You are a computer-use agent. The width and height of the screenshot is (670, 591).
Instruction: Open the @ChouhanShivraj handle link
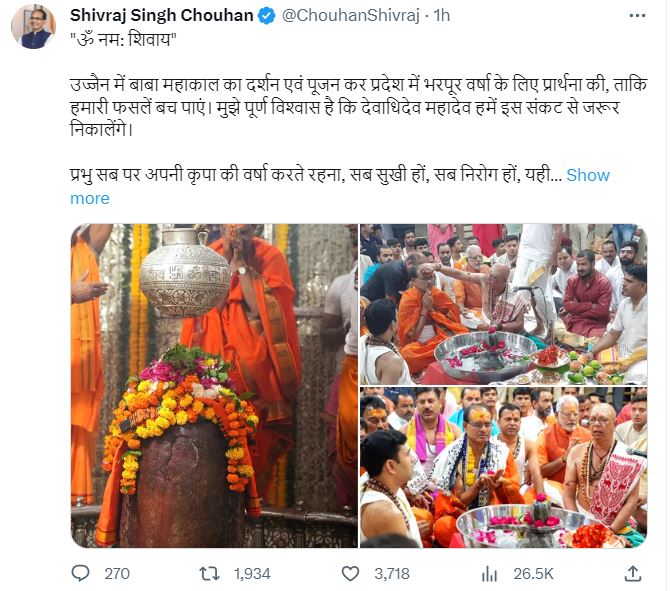tap(350, 15)
